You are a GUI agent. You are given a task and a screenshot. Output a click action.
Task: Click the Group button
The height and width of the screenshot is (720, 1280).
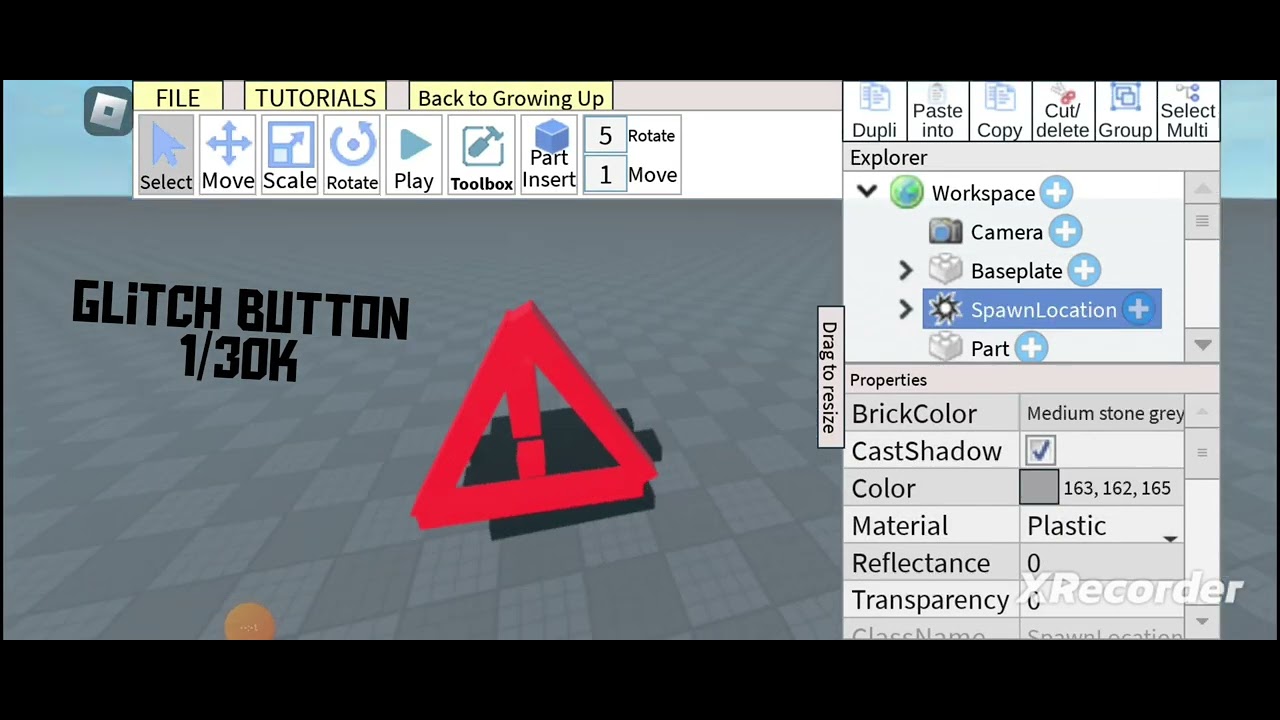pyautogui.click(x=1125, y=111)
